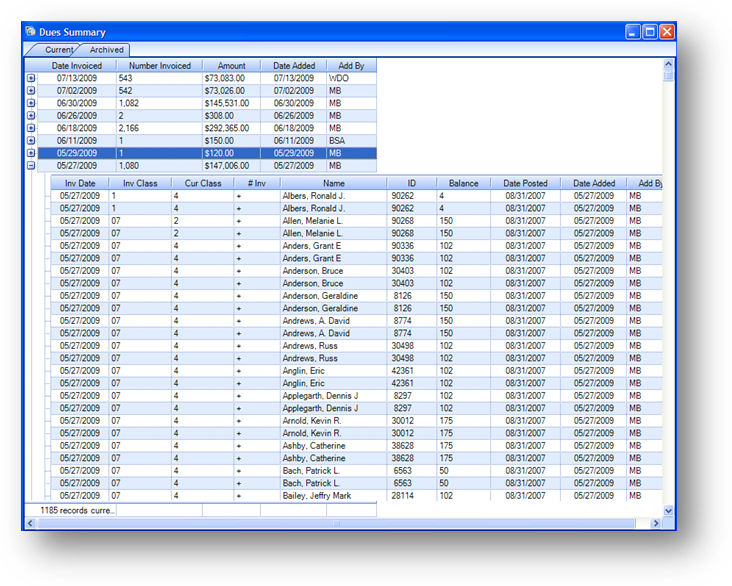Click the vertical scrollbar up arrow
Image resolution: width=732 pixels, height=586 pixels.
tap(669, 63)
